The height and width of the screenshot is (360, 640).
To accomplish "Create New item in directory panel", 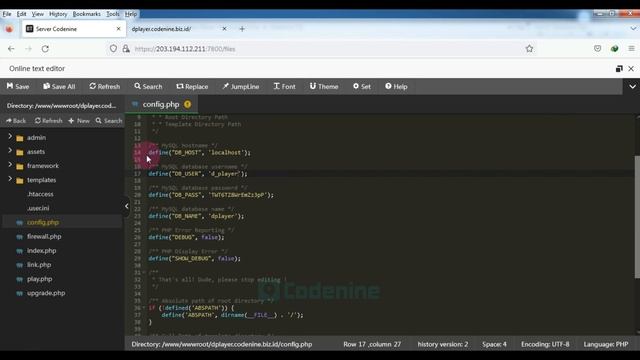I will tap(79, 121).
